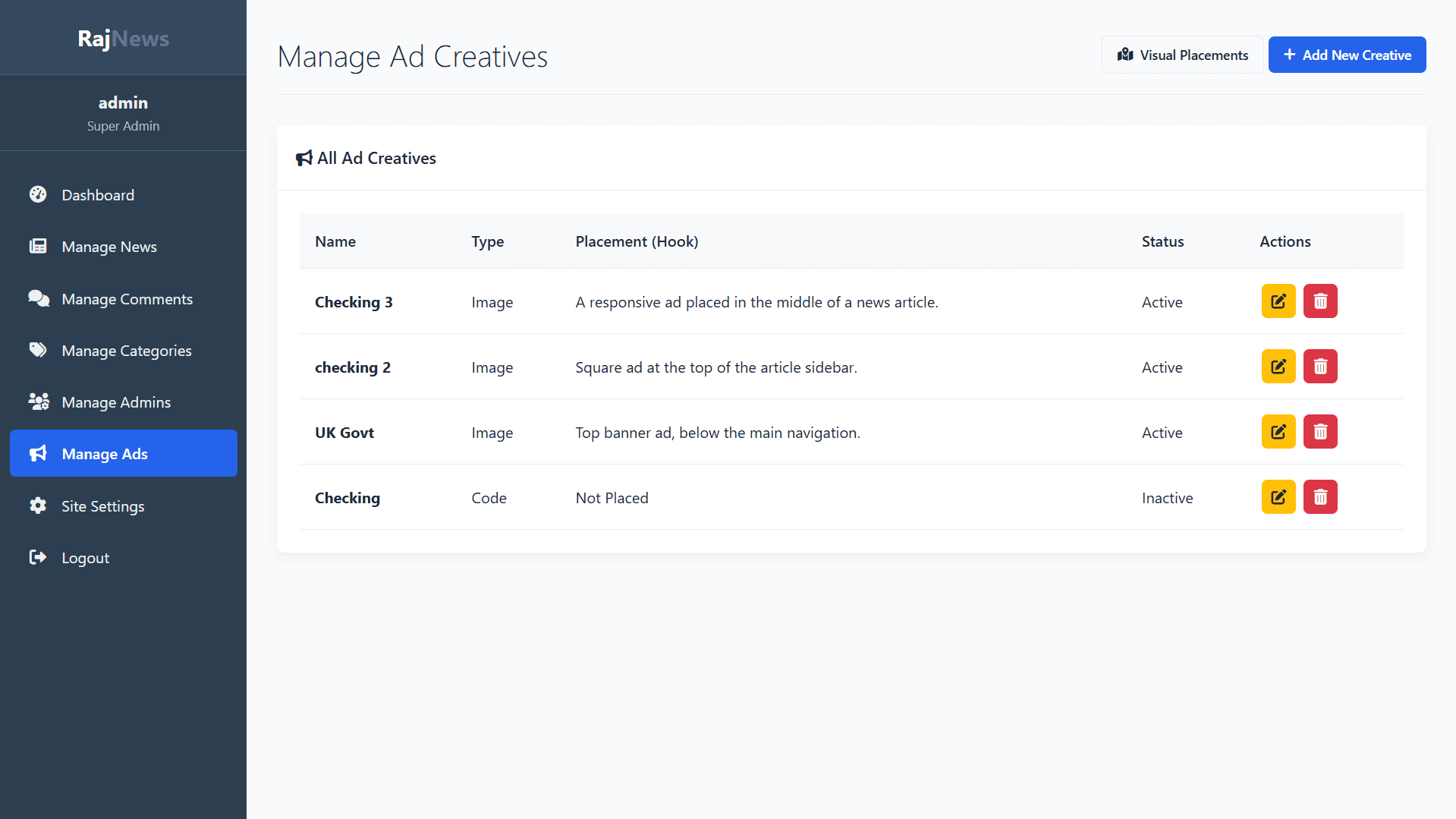
Task: Navigate to Manage Categories
Action: [x=126, y=351]
